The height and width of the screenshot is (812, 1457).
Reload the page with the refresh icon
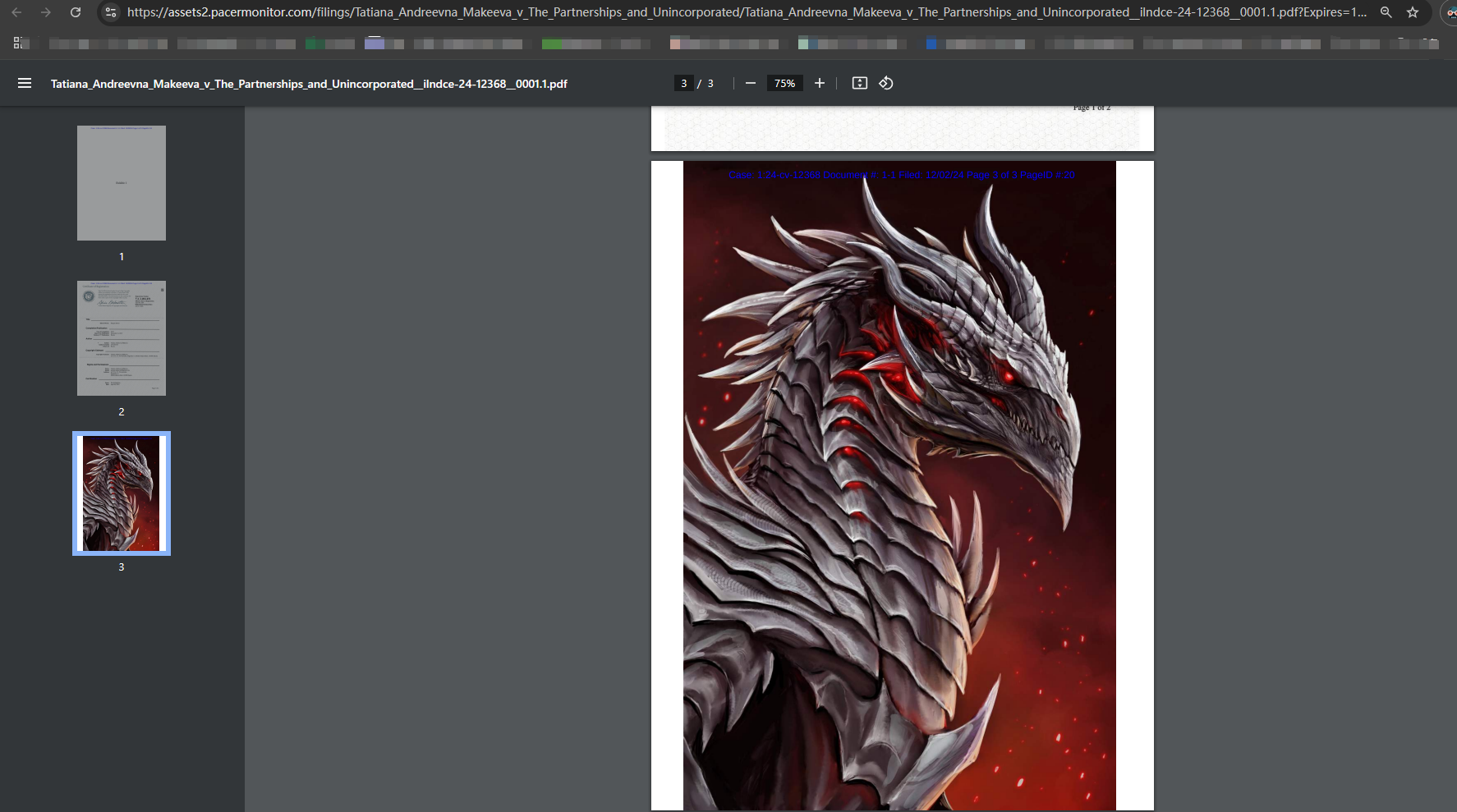pyautogui.click(x=76, y=12)
